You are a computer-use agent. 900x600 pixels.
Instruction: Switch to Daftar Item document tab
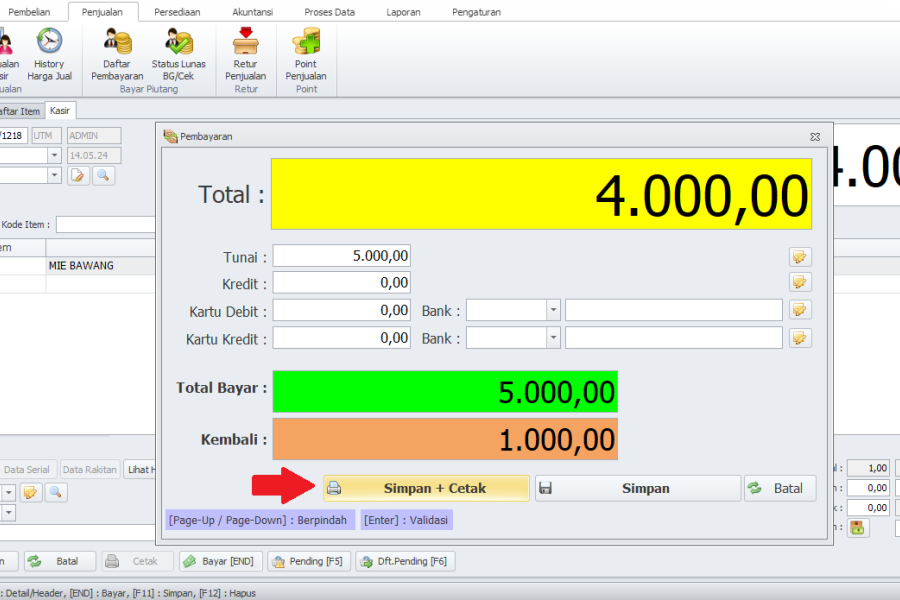20,111
